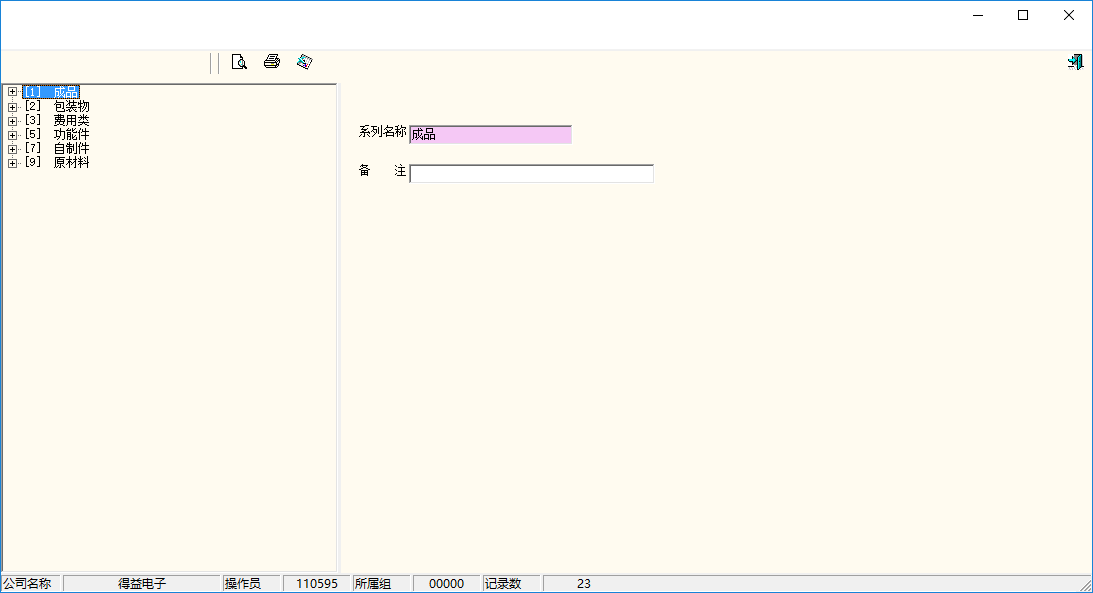The image size is (1093, 593).
Task: Open the print preview tool
Action: click(239, 62)
